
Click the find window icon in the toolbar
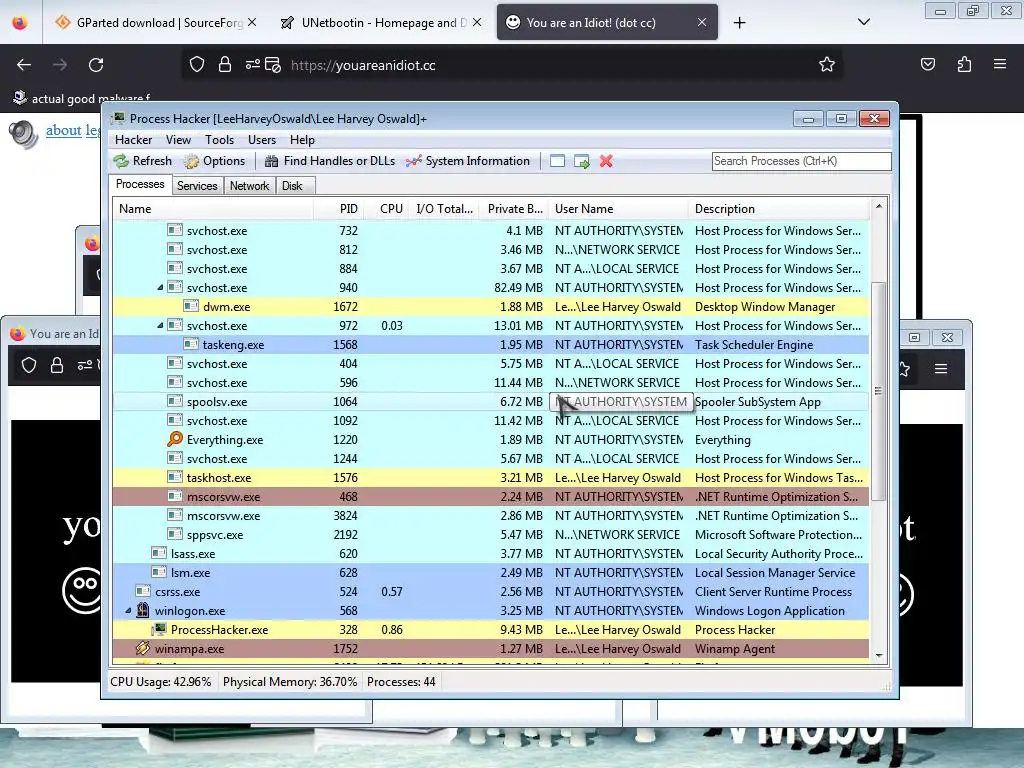click(557, 161)
